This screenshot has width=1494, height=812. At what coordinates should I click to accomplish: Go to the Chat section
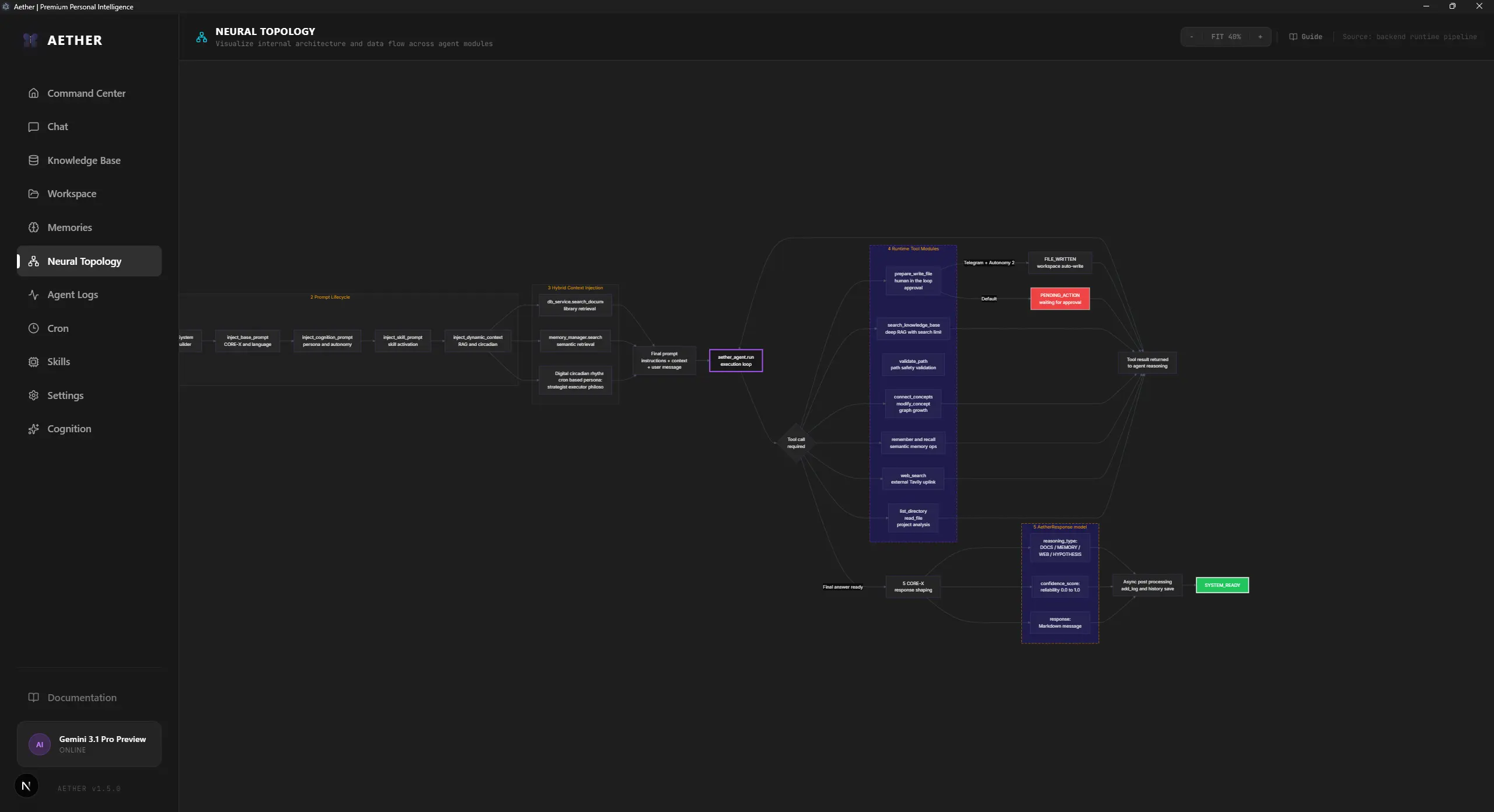[x=89, y=127]
